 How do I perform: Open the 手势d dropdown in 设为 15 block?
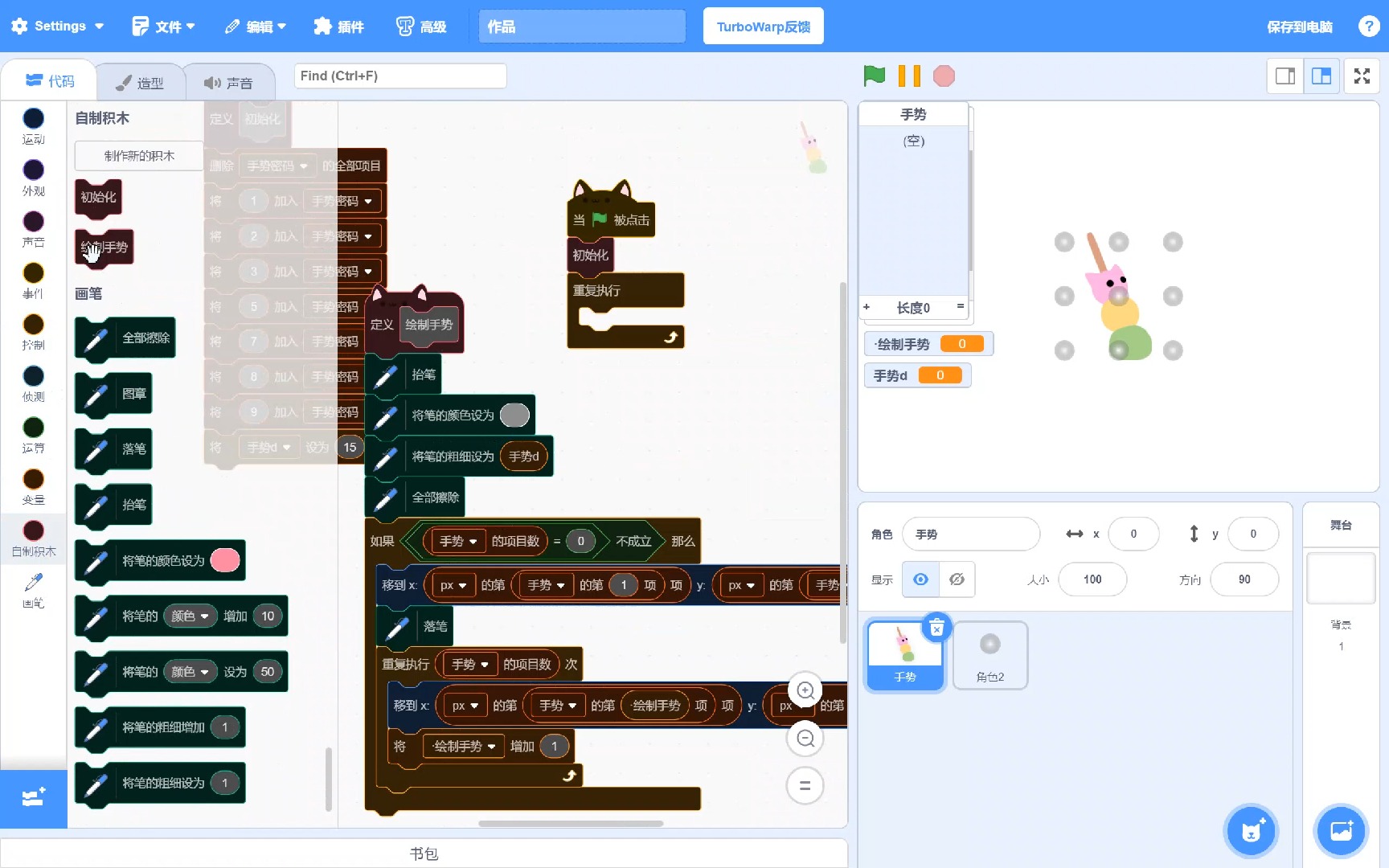click(x=269, y=447)
